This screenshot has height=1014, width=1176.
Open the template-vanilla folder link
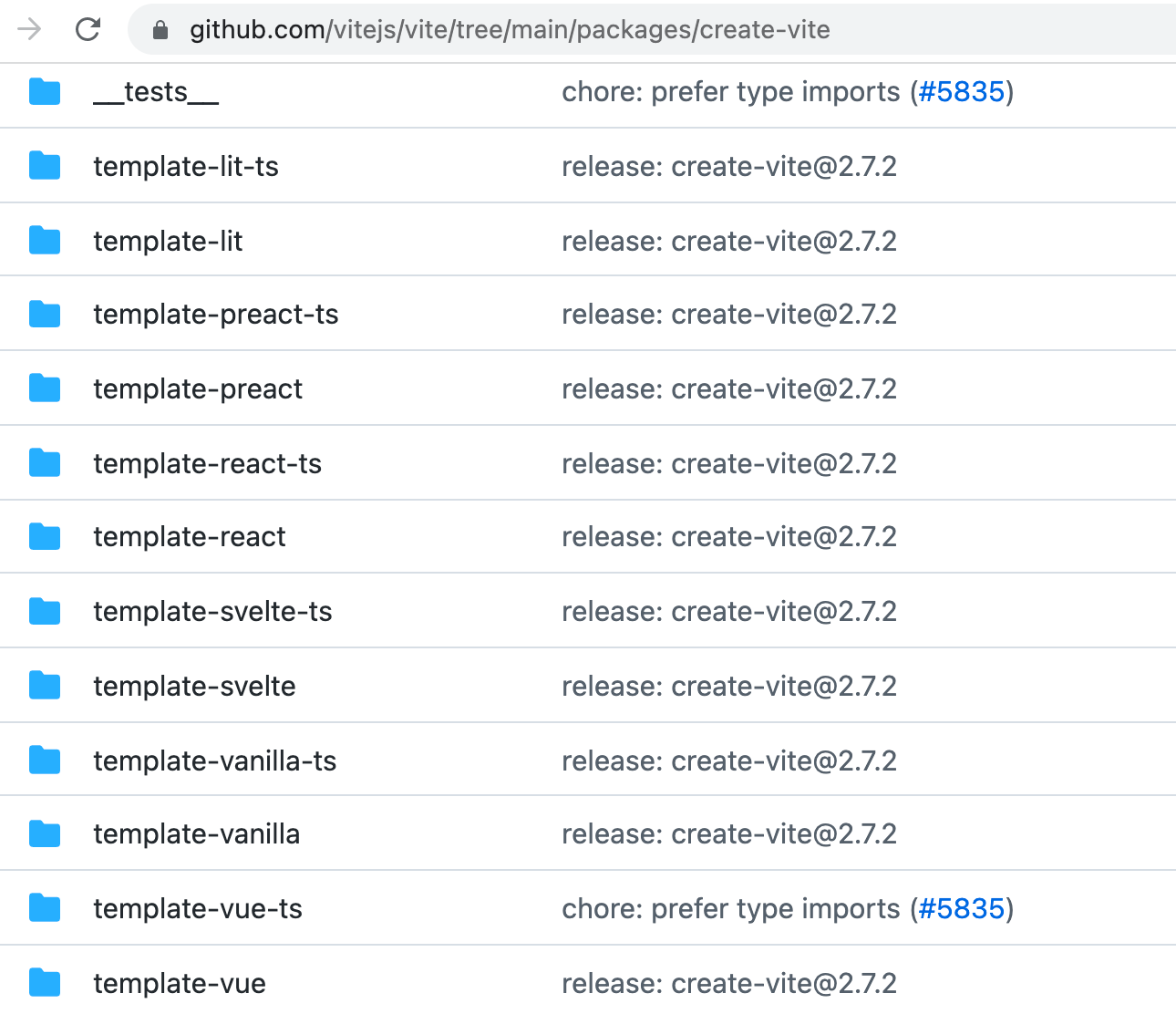[x=197, y=834]
